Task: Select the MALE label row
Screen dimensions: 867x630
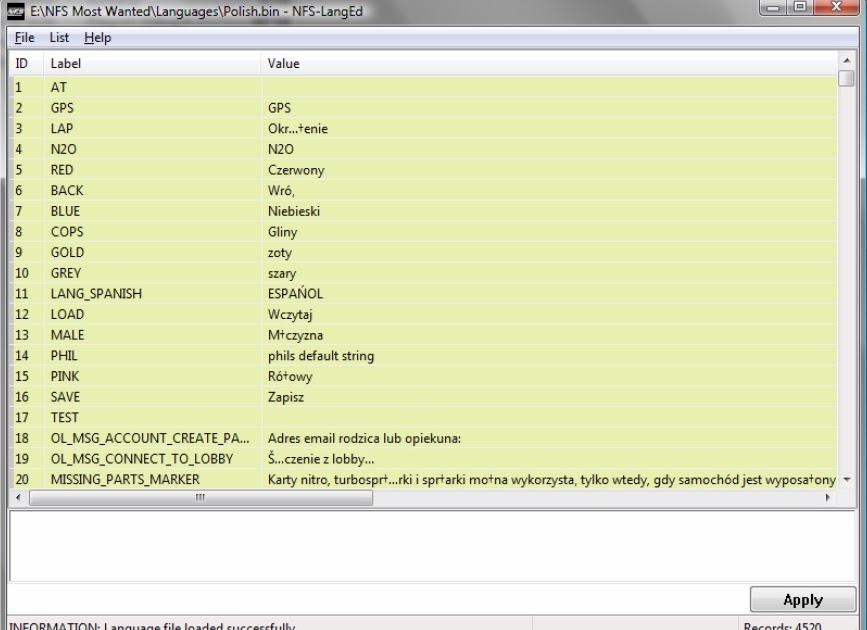Action: (x=423, y=335)
